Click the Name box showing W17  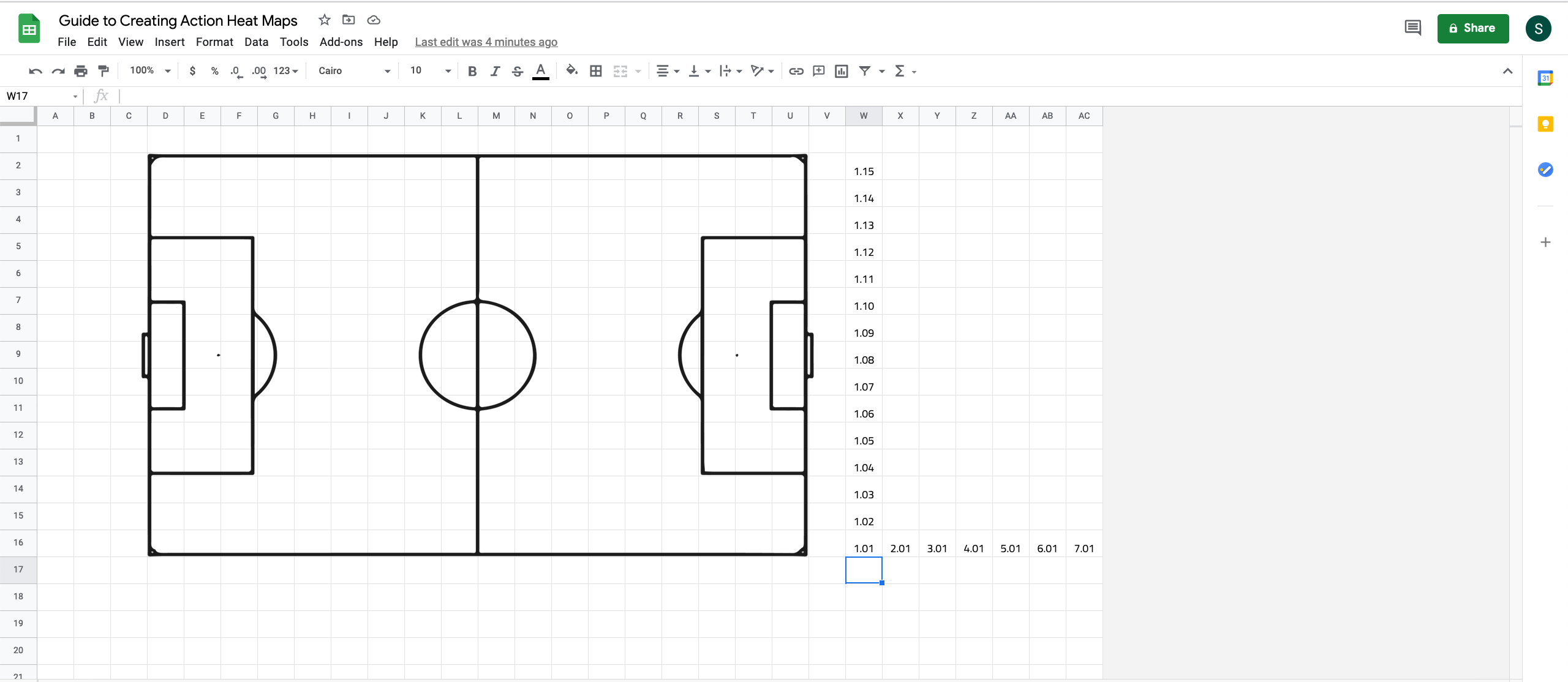42,96
